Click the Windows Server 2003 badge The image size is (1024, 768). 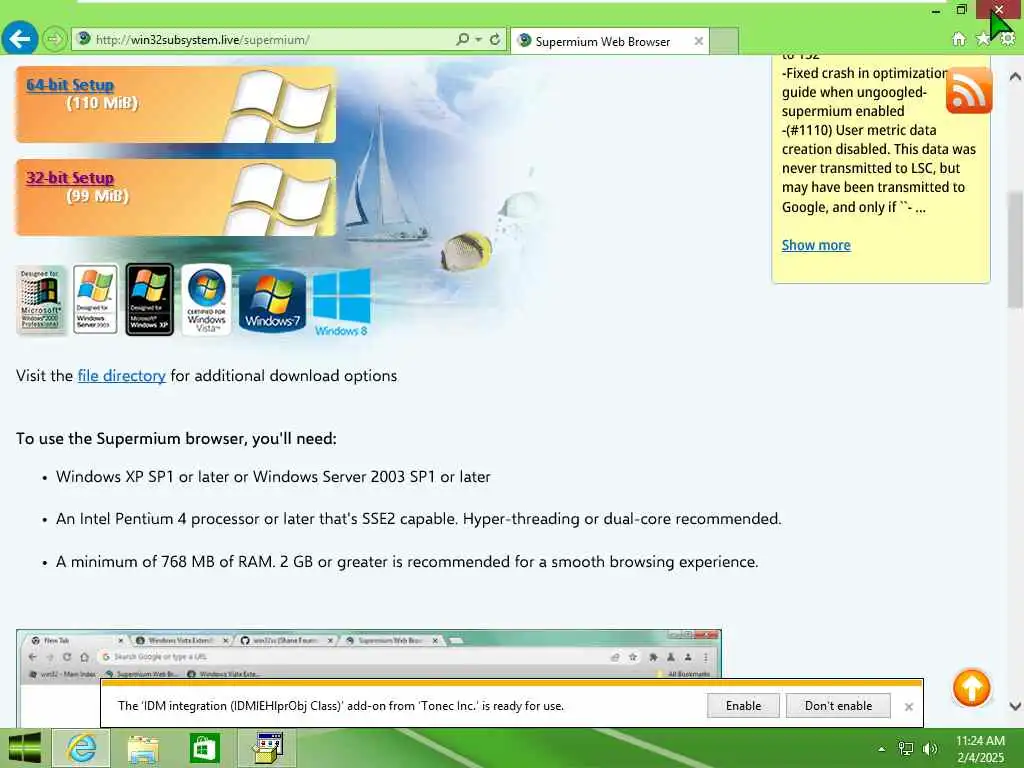[95, 300]
